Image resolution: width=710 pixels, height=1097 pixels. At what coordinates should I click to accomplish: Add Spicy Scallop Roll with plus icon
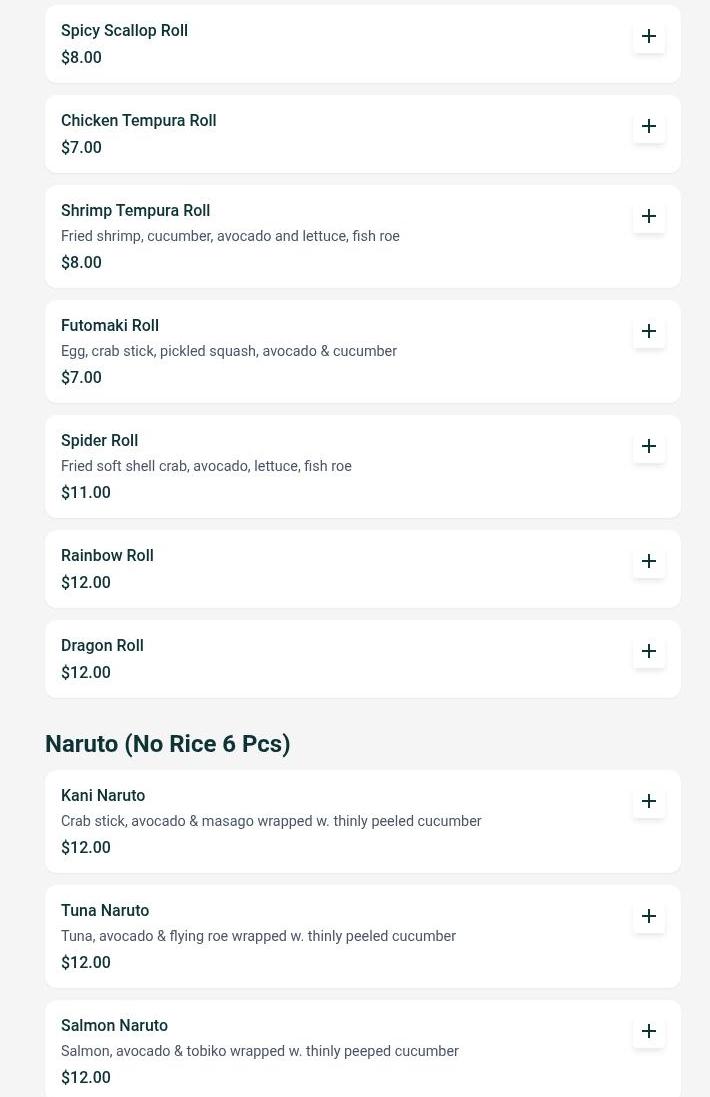tap(648, 36)
